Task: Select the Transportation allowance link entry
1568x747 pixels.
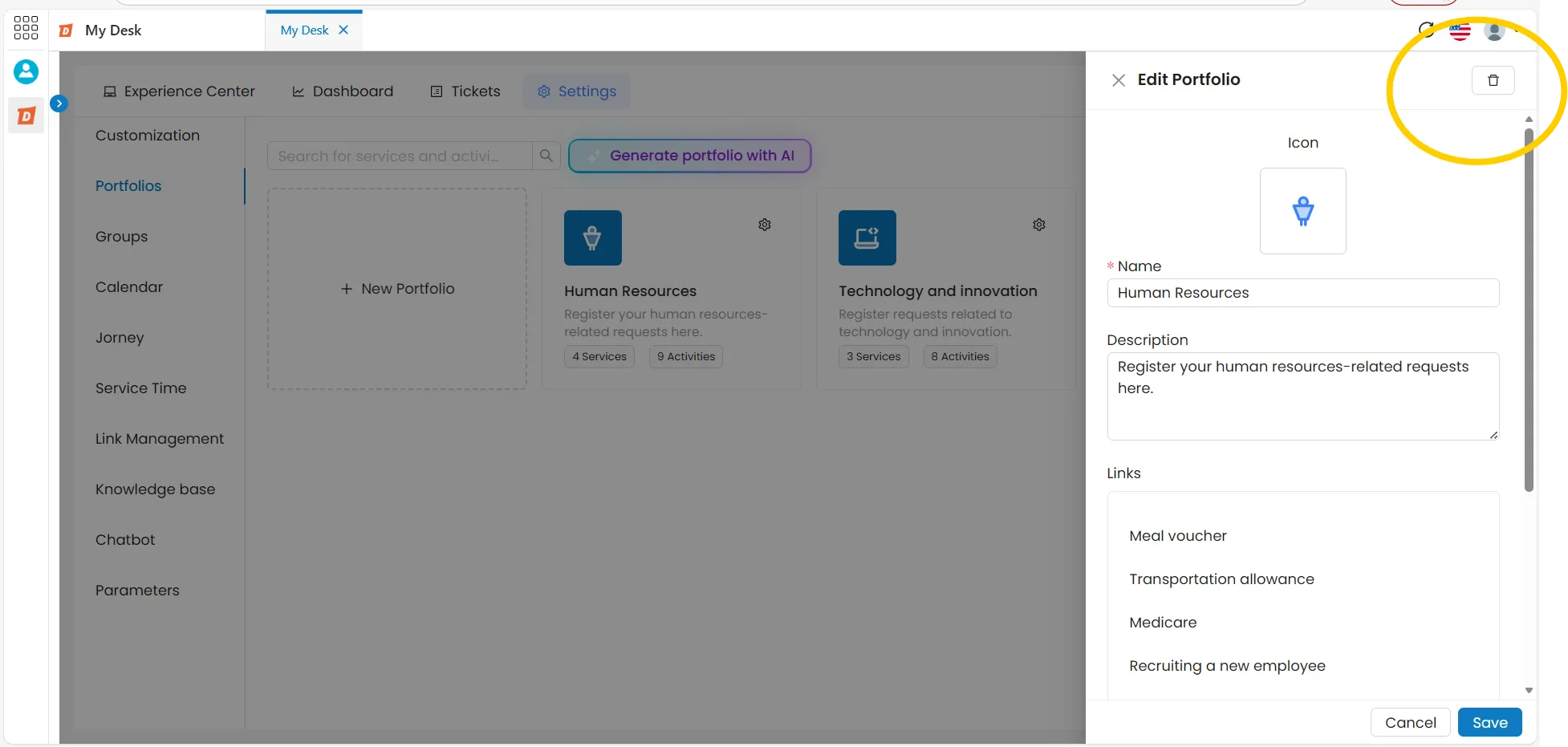Action: pyautogui.click(x=1221, y=579)
